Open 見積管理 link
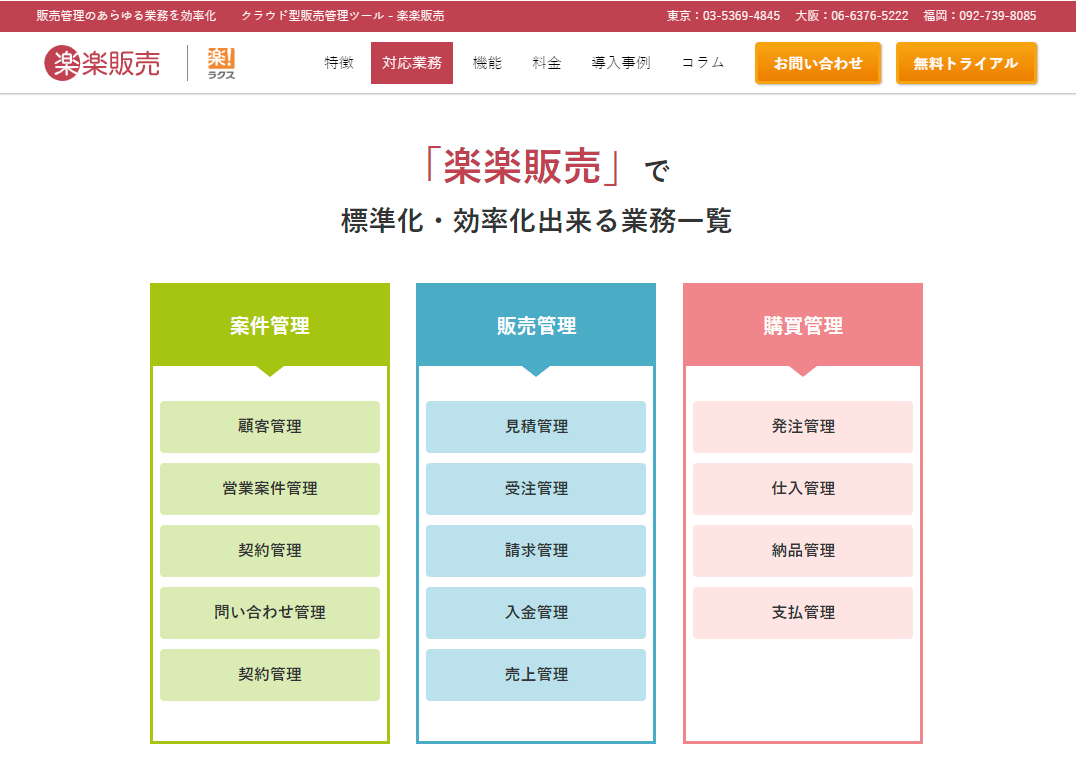This screenshot has height=770, width=1076. point(536,427)
